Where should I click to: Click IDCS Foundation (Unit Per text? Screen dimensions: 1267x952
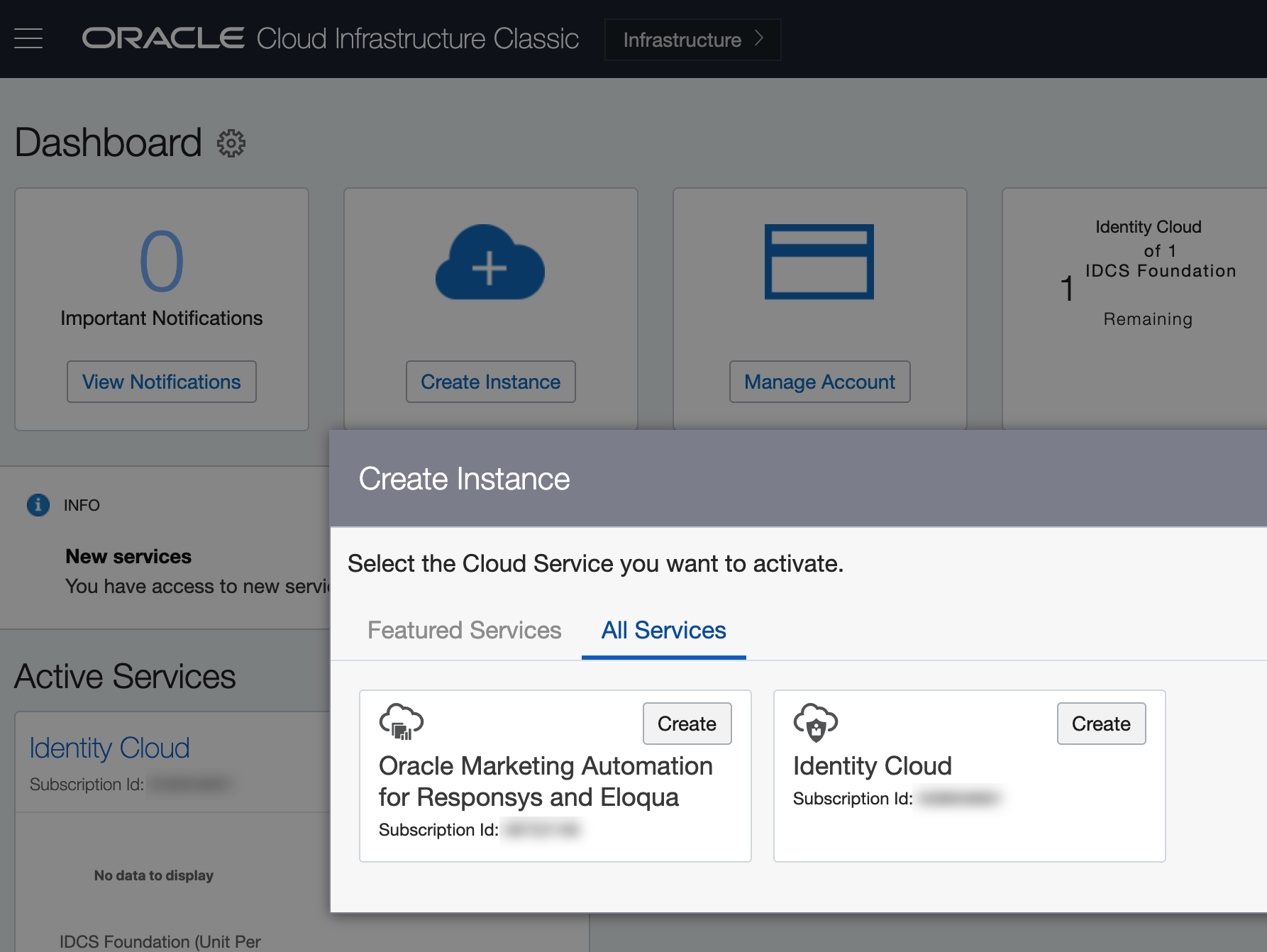[x=160, y=941]
